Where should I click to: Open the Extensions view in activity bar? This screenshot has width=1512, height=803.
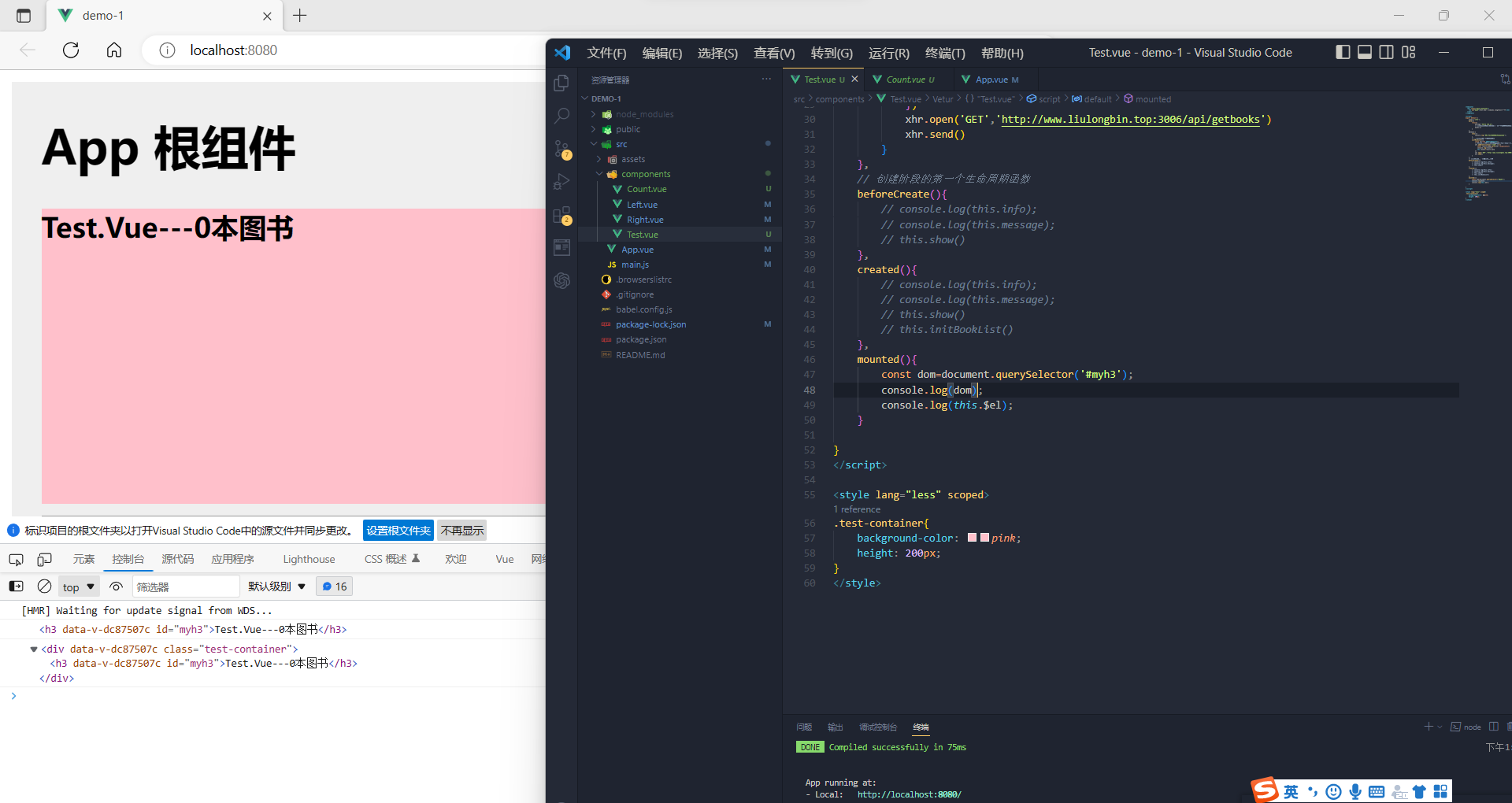point(561,215)
